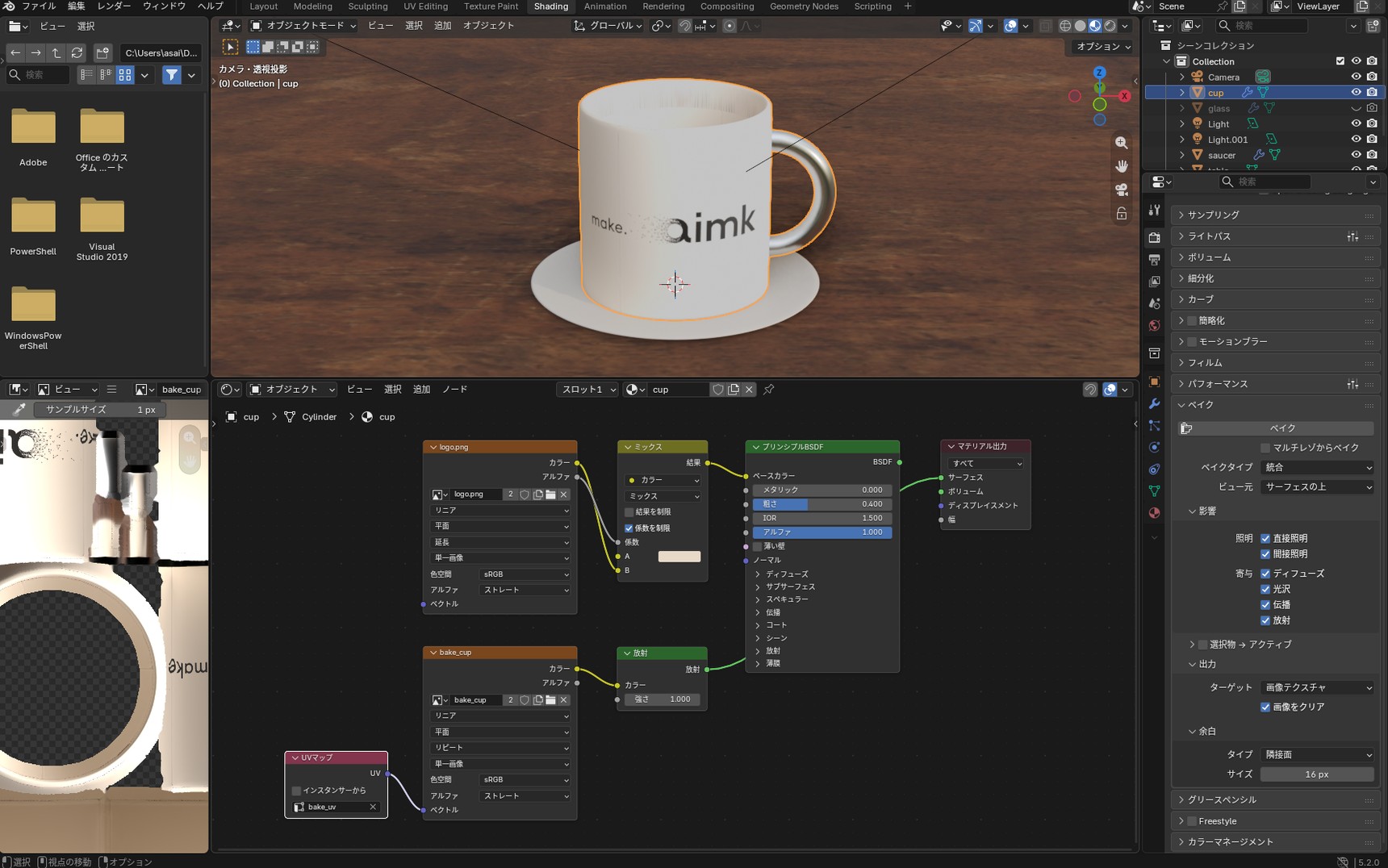Select rendered viewport shading sphere
Screen dimensions: 1388x868
point(1110,26)
